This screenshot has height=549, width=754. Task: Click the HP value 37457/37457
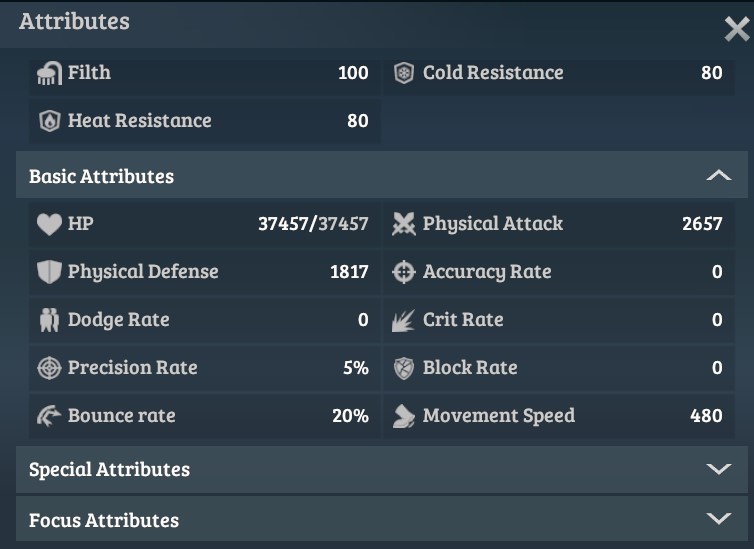coord(313,224)
